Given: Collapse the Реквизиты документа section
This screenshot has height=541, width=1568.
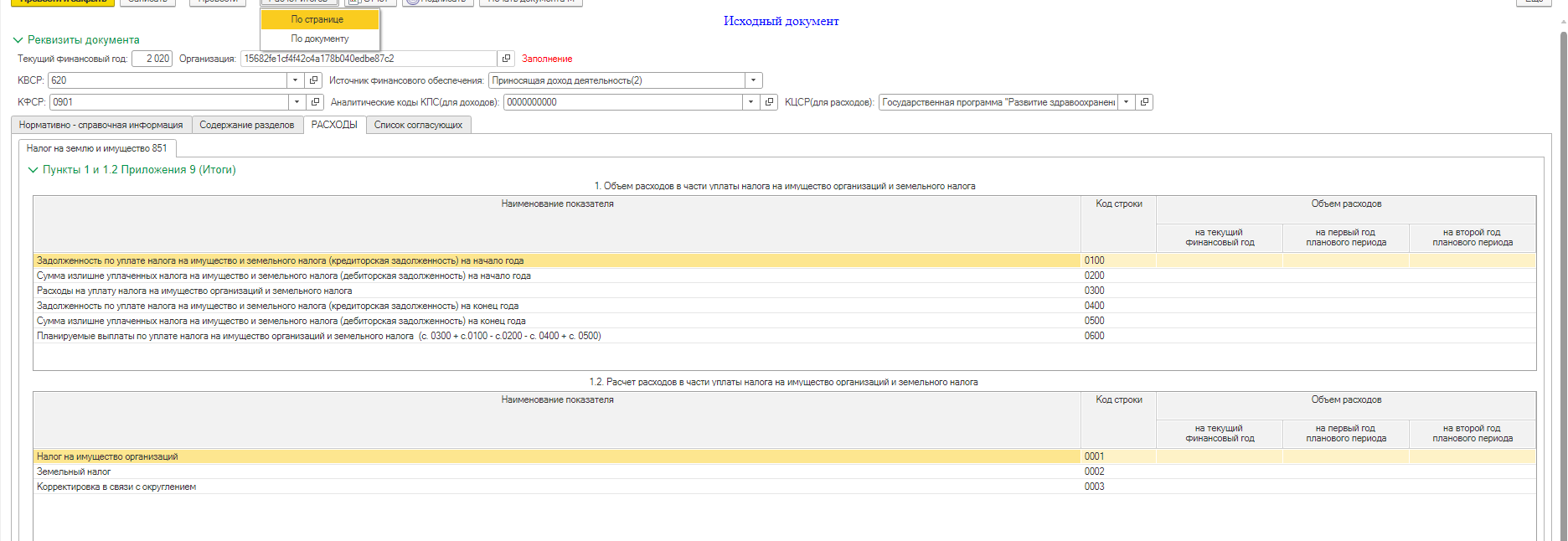Looking at the screenshot, I should 18,40.
